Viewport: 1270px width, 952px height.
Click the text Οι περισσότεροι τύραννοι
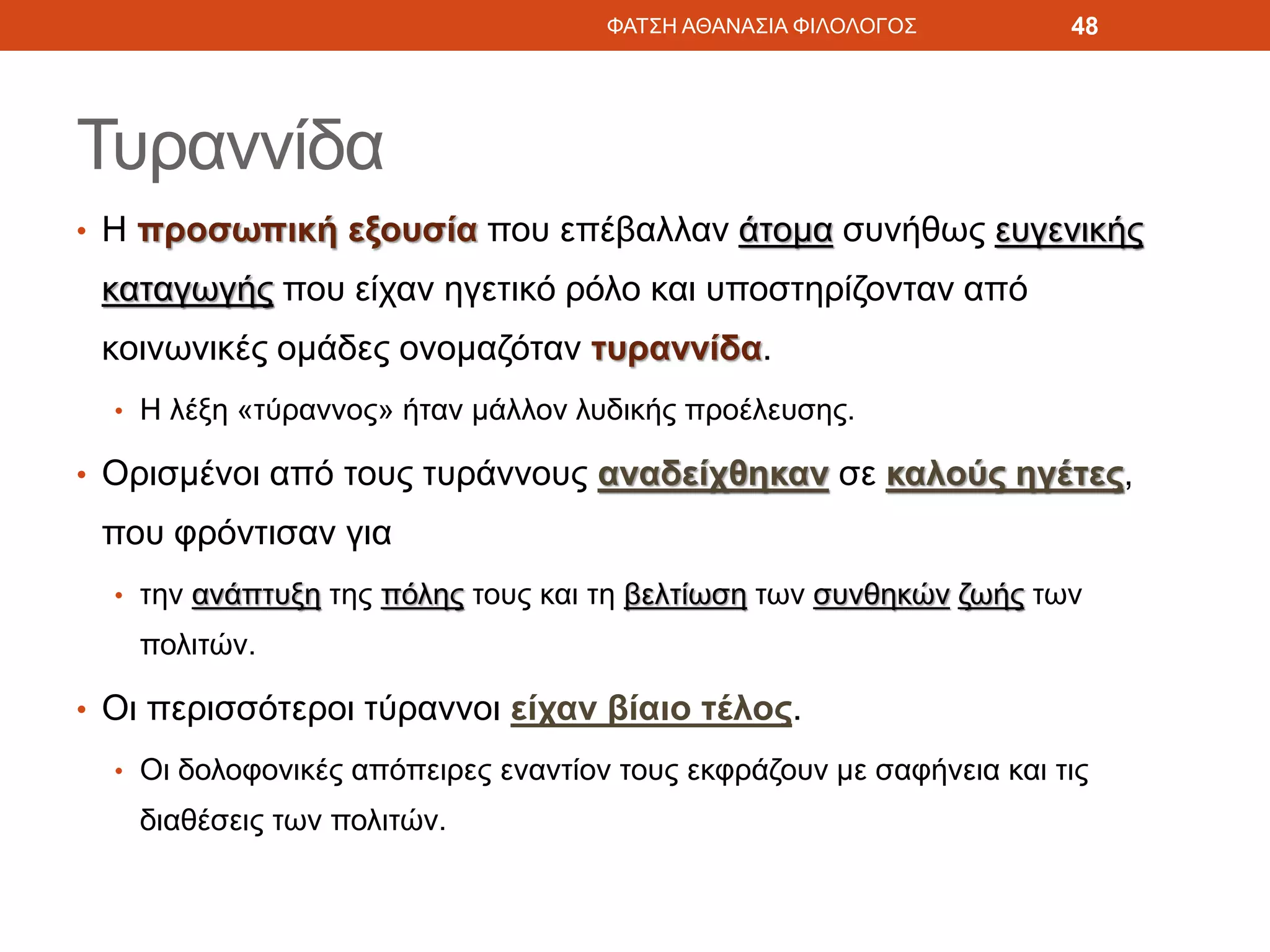(301, 708)
